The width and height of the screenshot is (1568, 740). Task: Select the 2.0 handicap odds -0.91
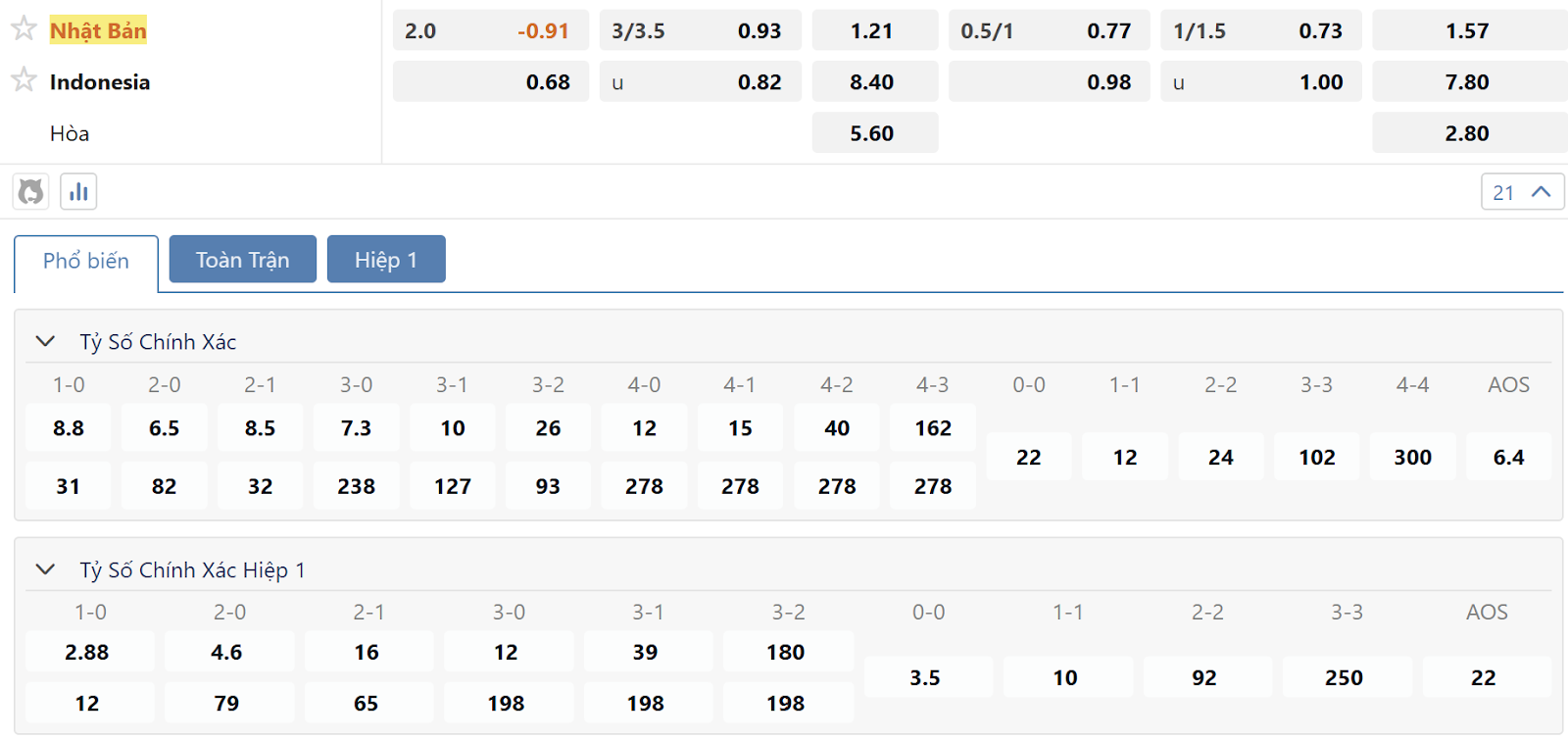[491, 30]
